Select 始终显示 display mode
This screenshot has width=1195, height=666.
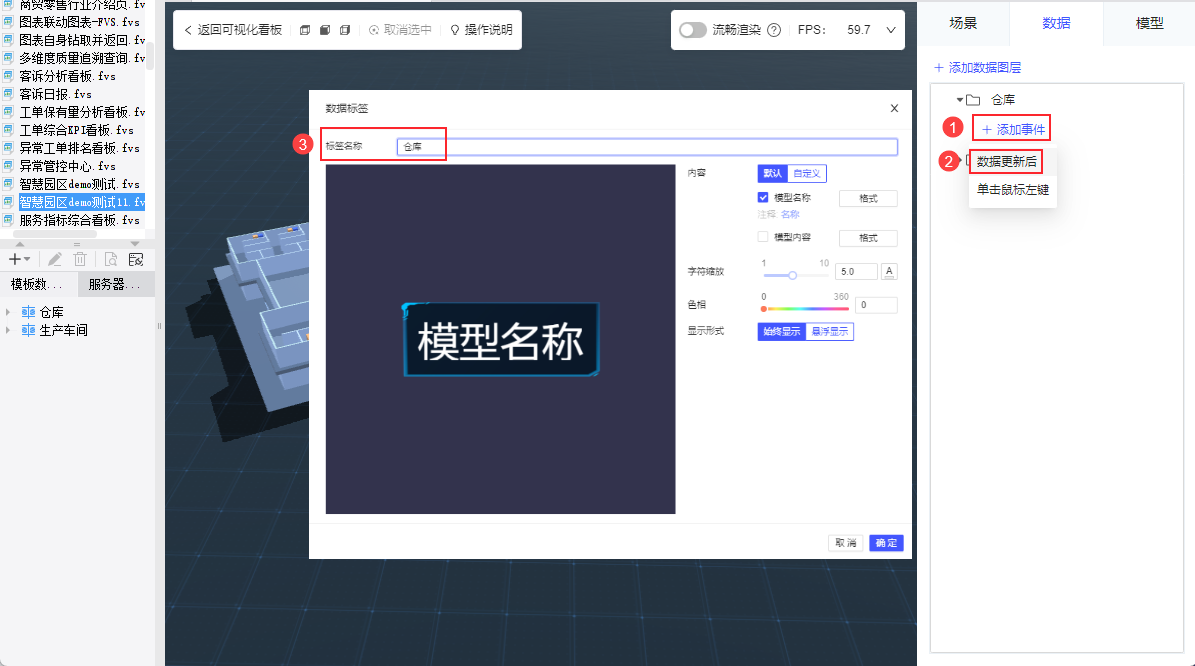[782, 331]
